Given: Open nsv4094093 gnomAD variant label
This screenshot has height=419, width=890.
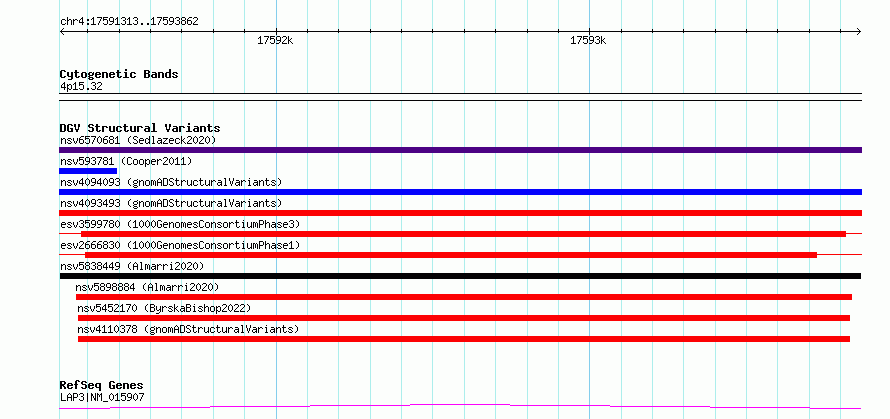Looking at the screenshot, I should pyautogui.click(x=171, y=182).
